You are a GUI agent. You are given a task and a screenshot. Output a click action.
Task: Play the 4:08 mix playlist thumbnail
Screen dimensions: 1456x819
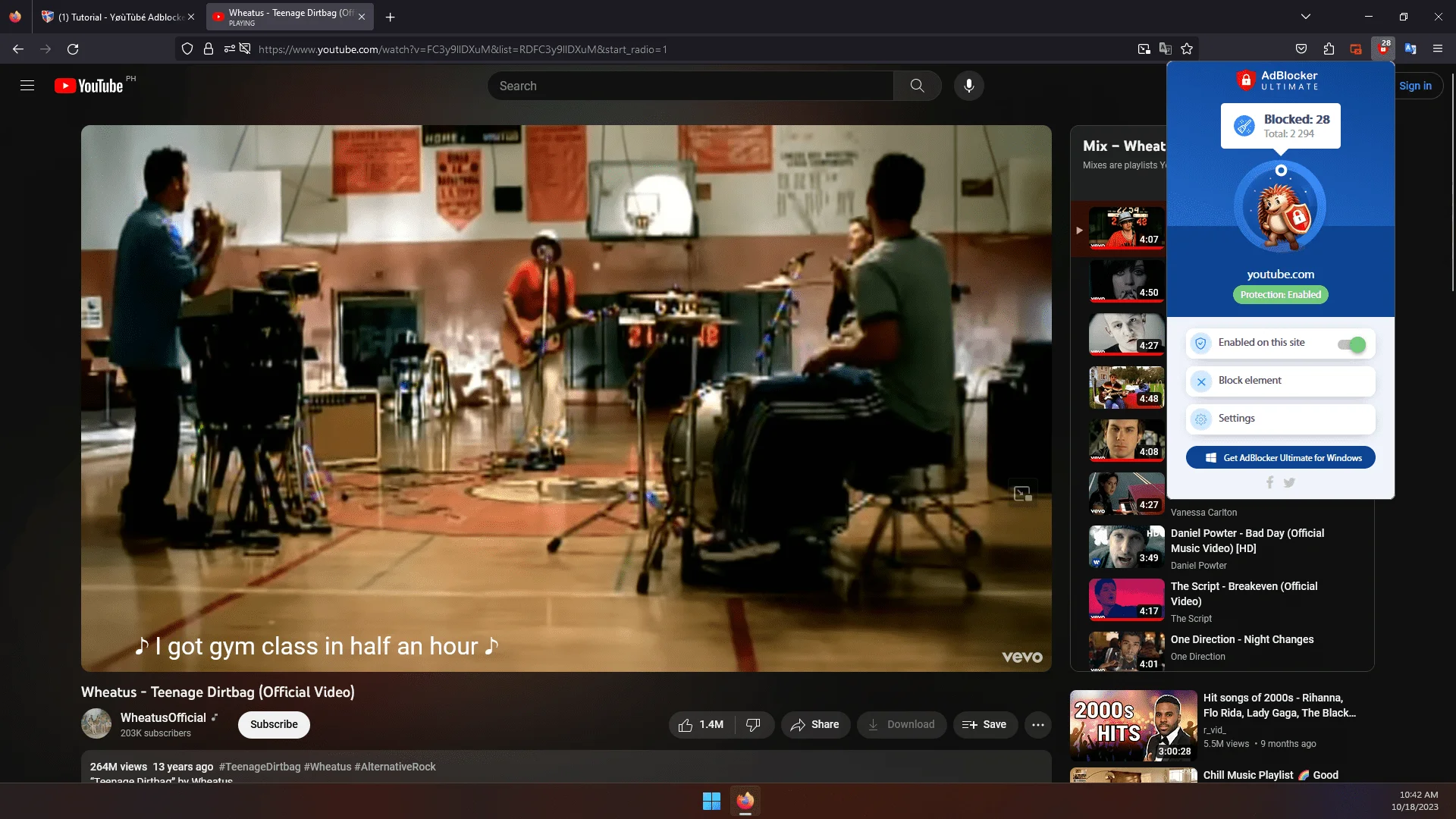[1126, 441]
